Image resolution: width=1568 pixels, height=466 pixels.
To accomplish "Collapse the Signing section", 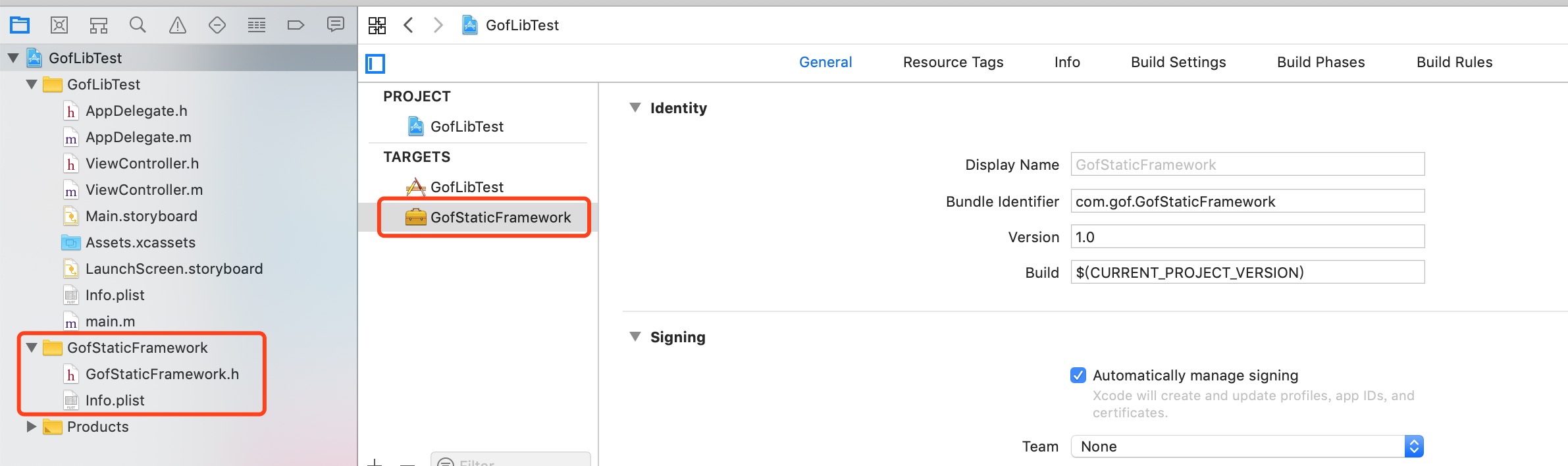I will [x=635, y=336].
